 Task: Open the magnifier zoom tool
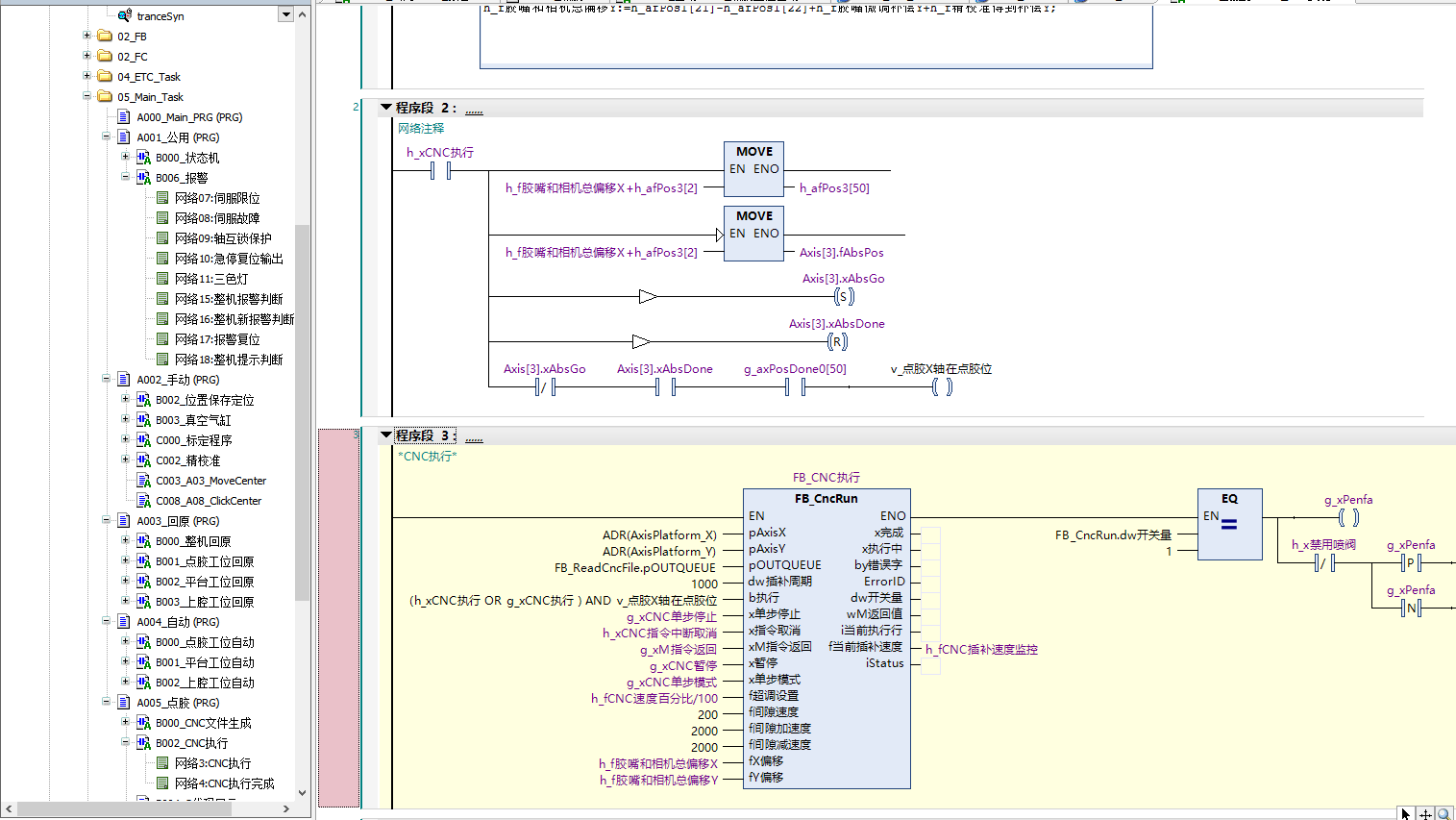tap(1444, 813)
